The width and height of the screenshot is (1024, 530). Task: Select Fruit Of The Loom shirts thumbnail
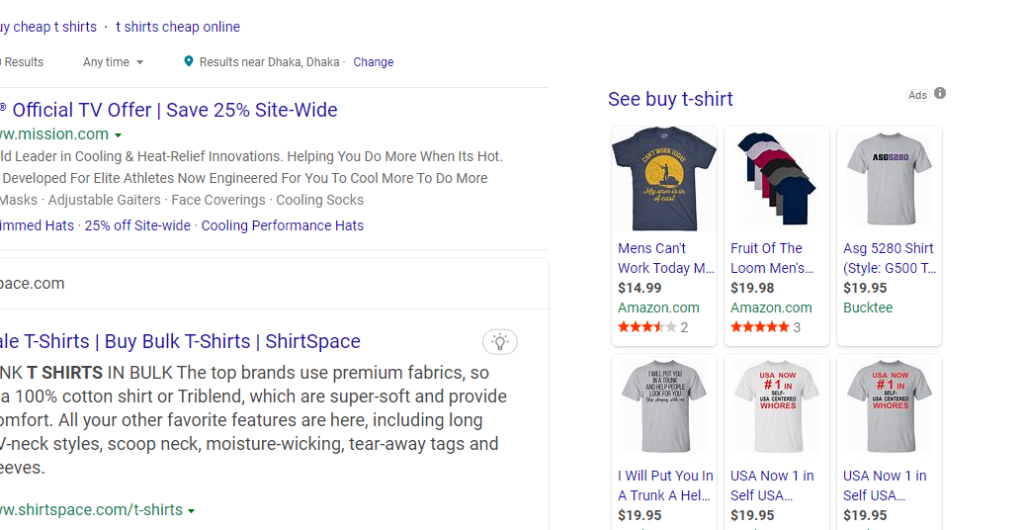[x=776, y=179]
